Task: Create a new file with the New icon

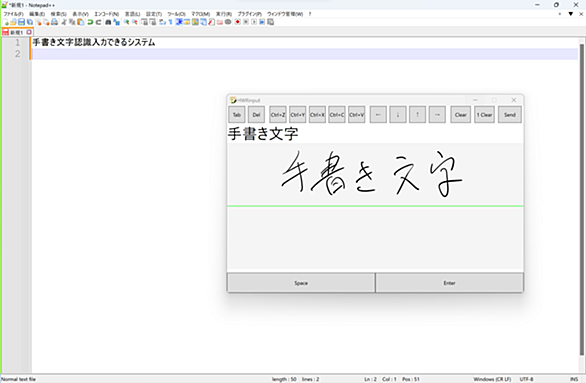Action: coord(5,22)
